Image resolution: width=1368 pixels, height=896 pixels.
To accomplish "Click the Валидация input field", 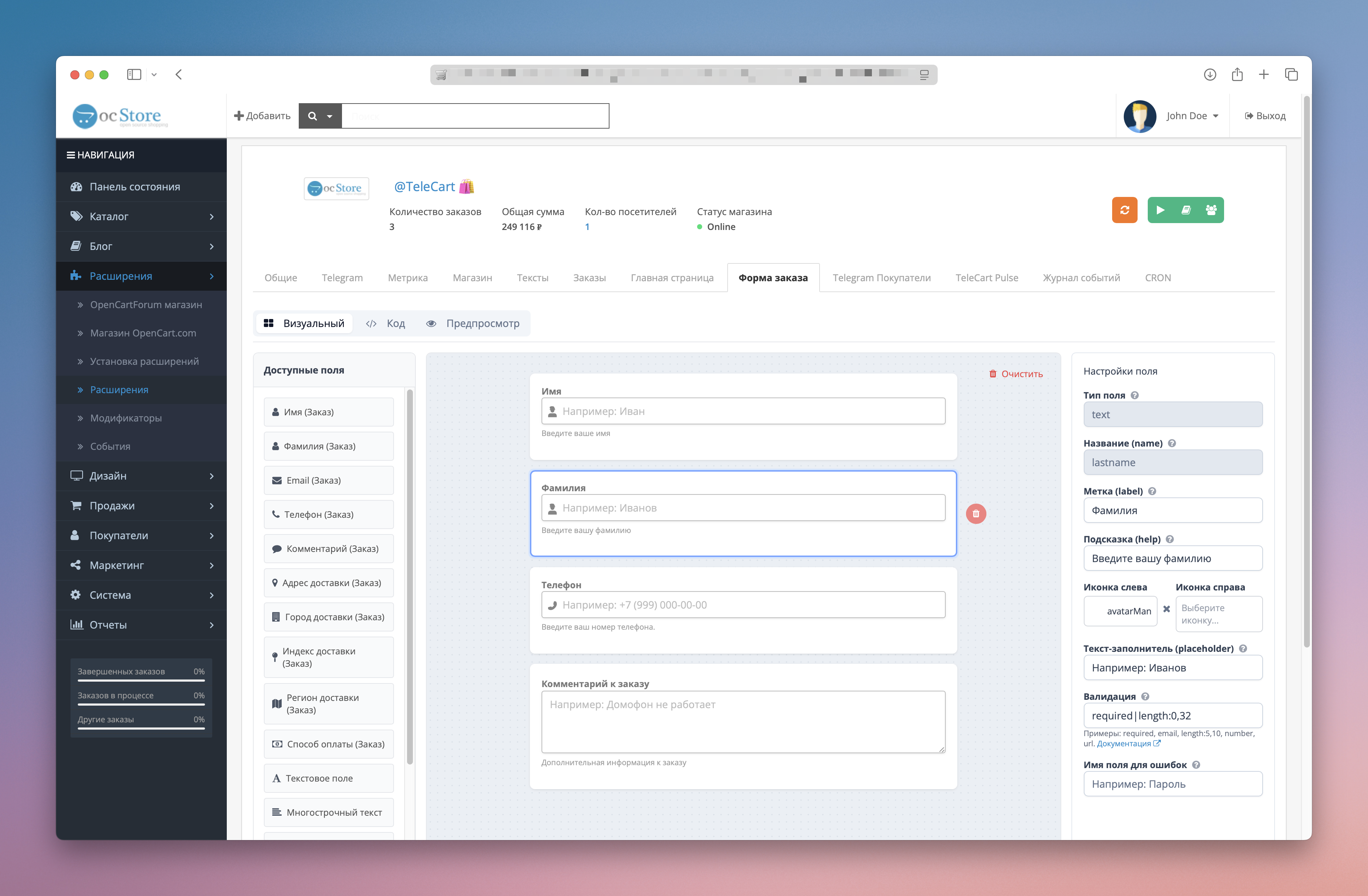I will point(1172,715).
